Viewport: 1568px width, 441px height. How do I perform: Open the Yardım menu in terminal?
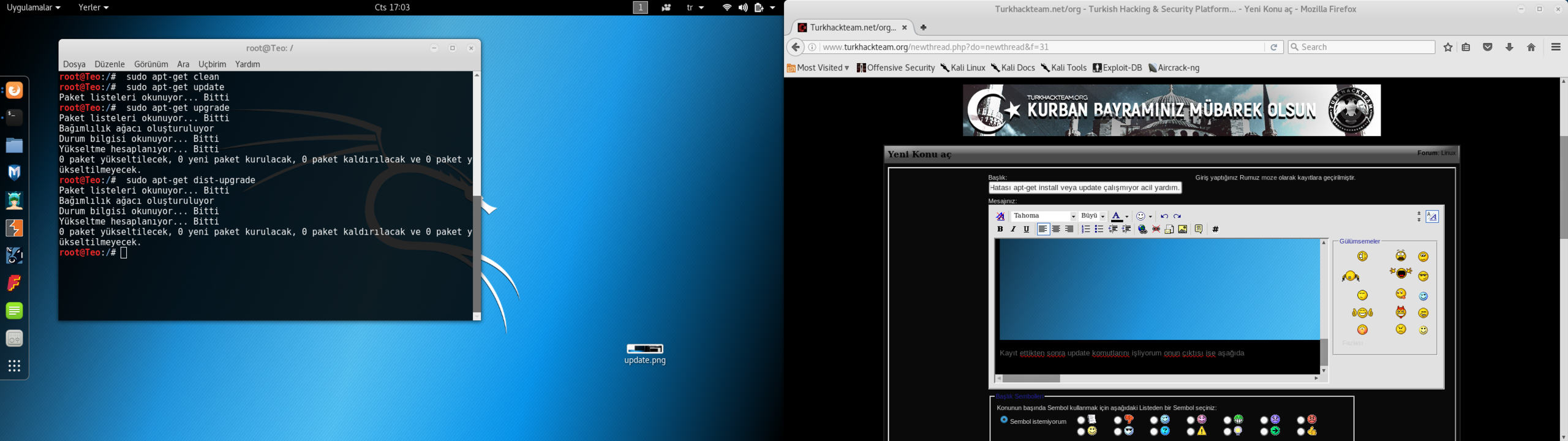tap(248, 64)
